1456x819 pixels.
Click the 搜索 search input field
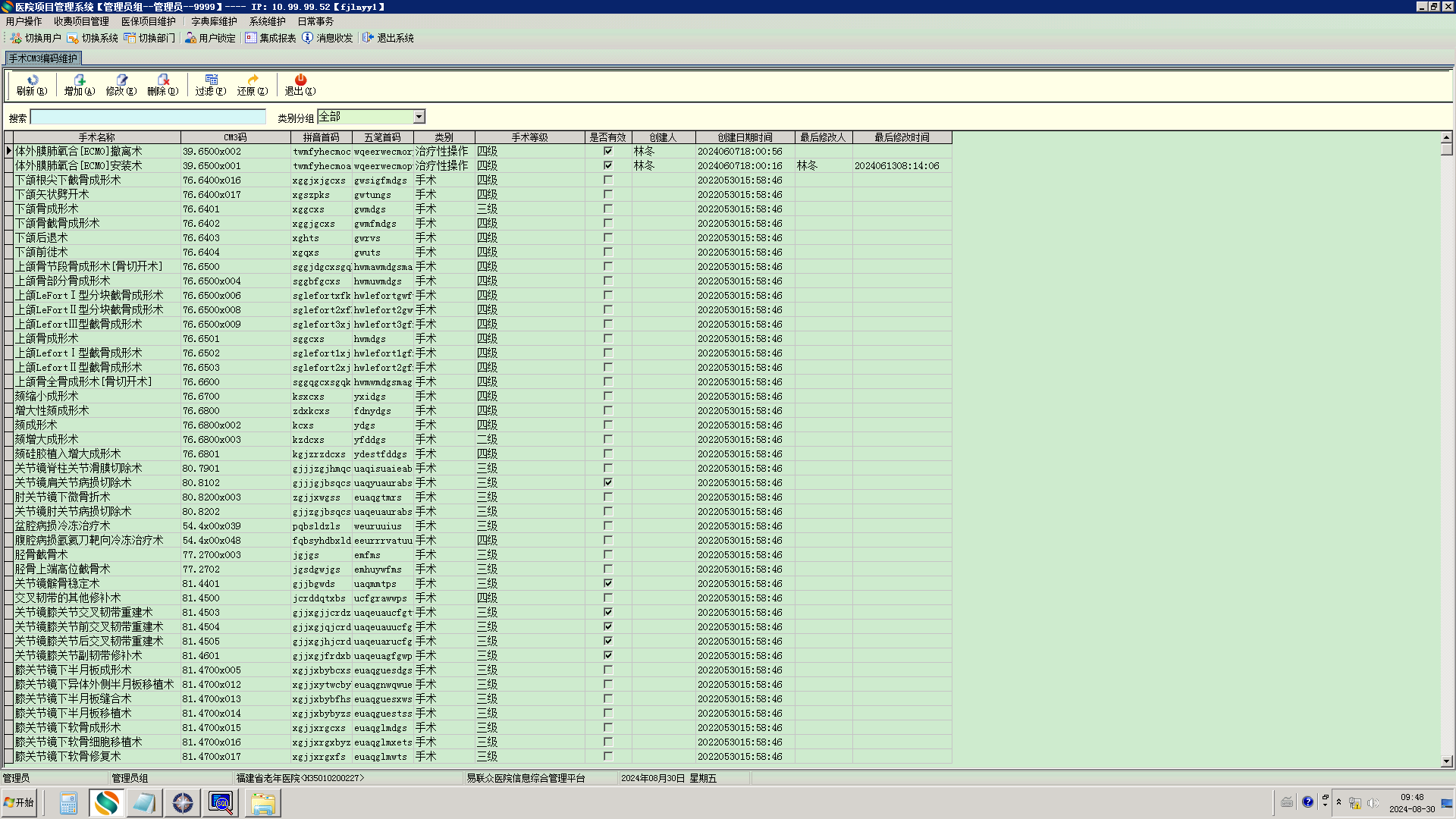point(148,117)
